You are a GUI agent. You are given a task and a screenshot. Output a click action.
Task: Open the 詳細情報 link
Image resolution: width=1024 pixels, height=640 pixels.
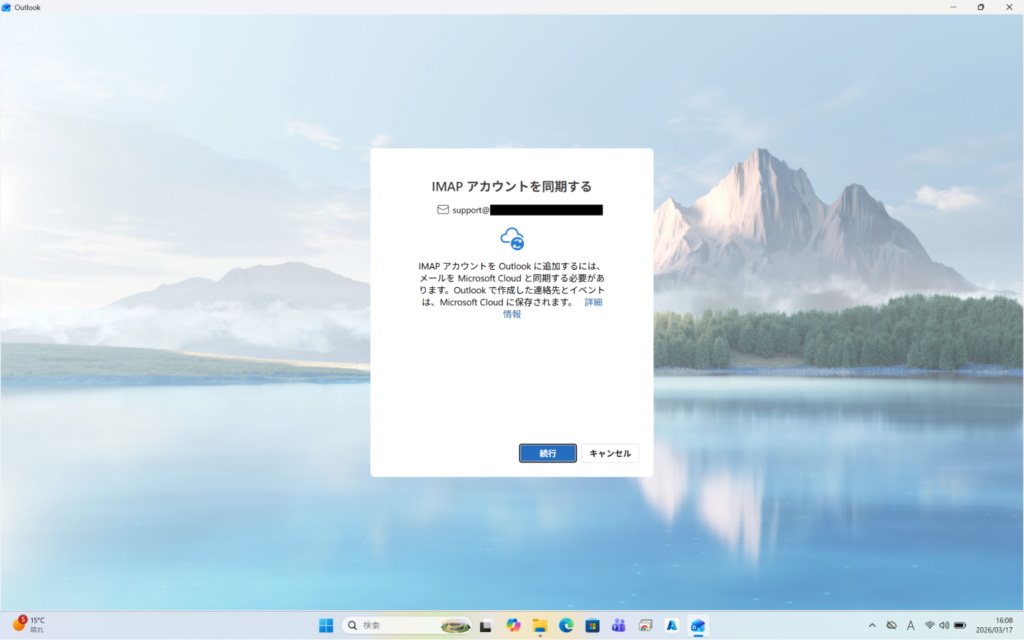coord(593,301)
